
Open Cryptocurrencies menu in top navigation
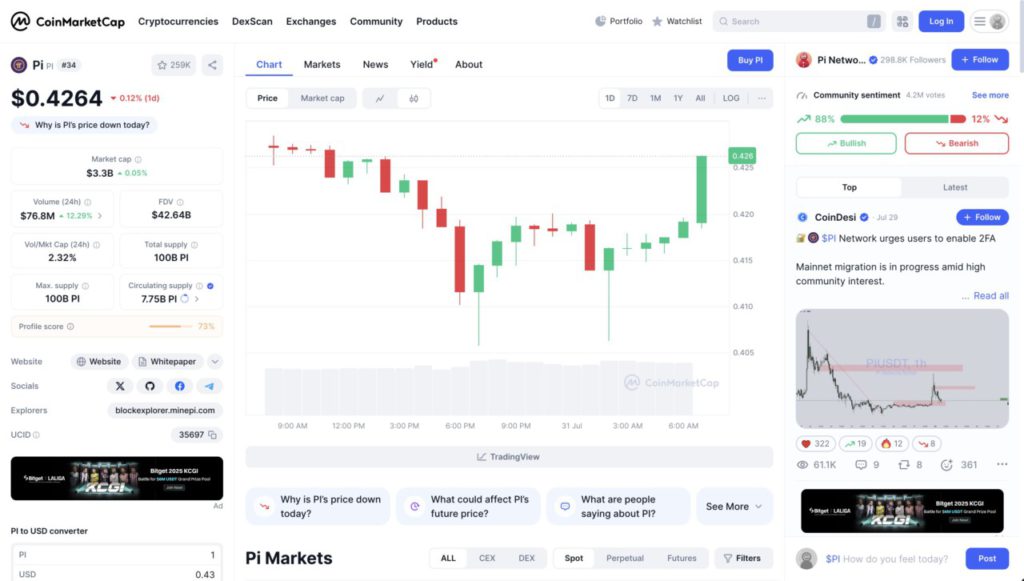click(x=178, y=22)
